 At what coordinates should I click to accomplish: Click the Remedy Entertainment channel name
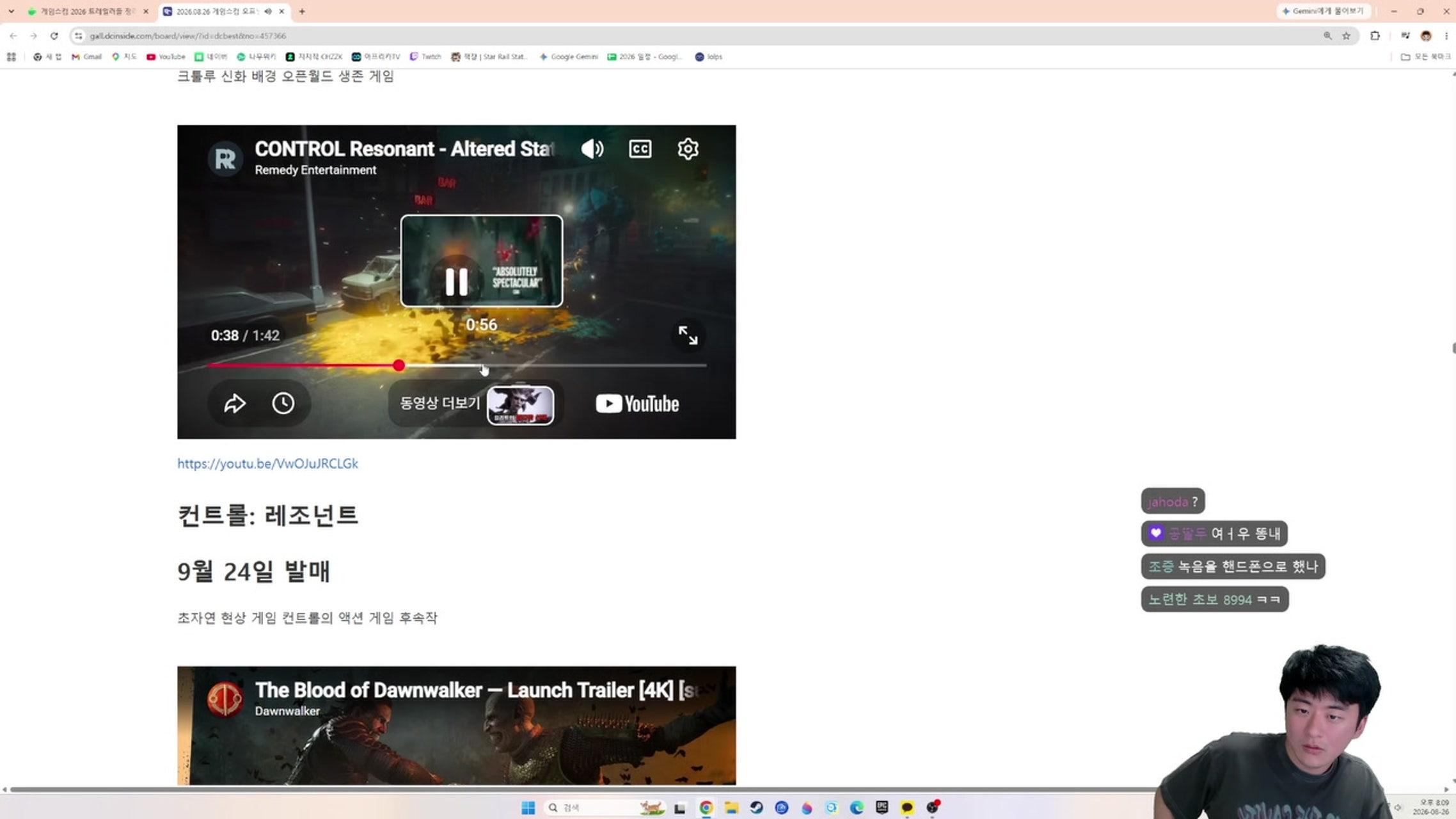click(x=315, y=170)
